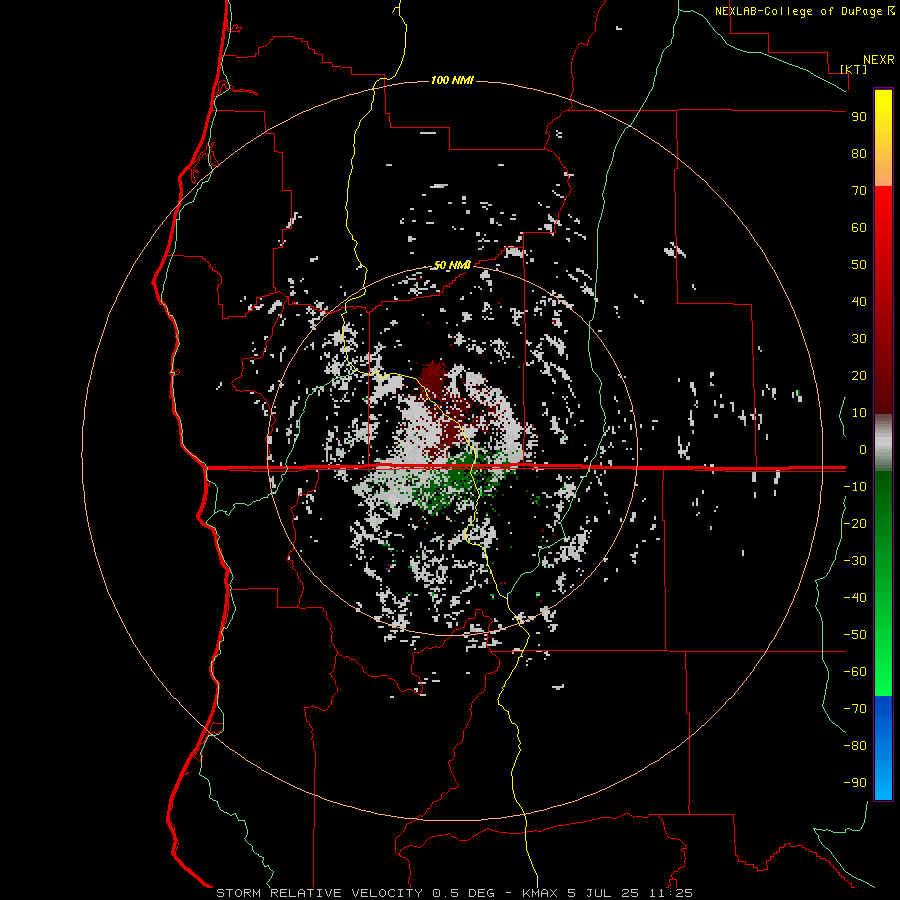This screenshot has height=900, width=900.
Task: Click the -50 scale value
Action: click(x=855, y=634)
